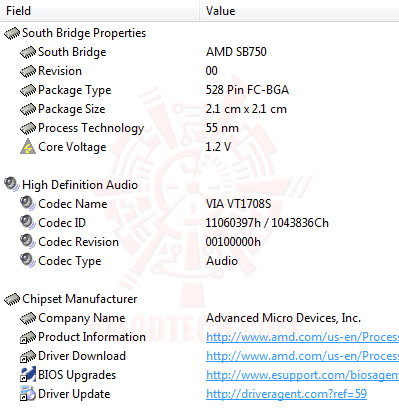Select the Driver Update field label

(x=74, y=394)
